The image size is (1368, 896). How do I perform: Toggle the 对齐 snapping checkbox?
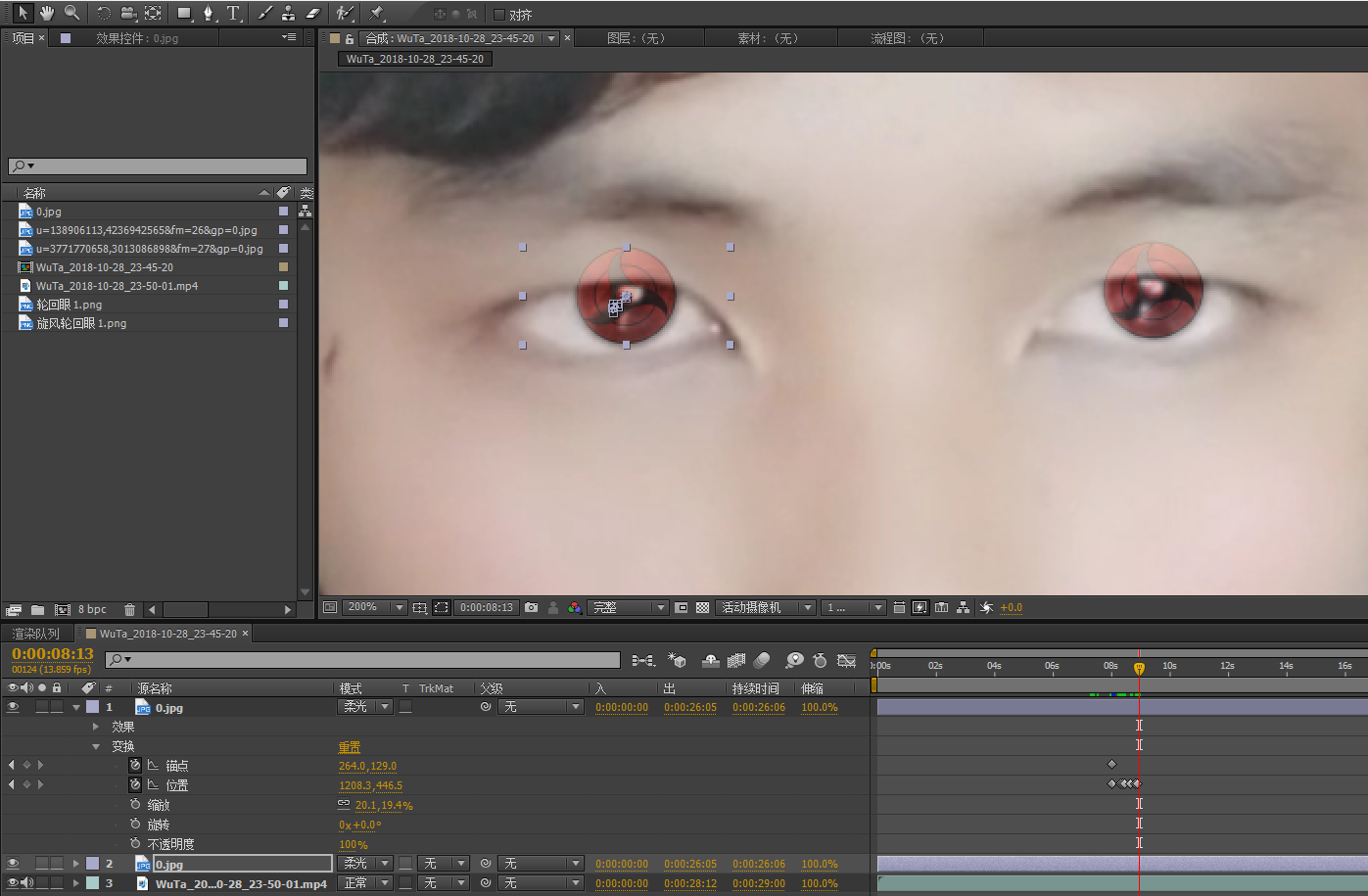499,15
